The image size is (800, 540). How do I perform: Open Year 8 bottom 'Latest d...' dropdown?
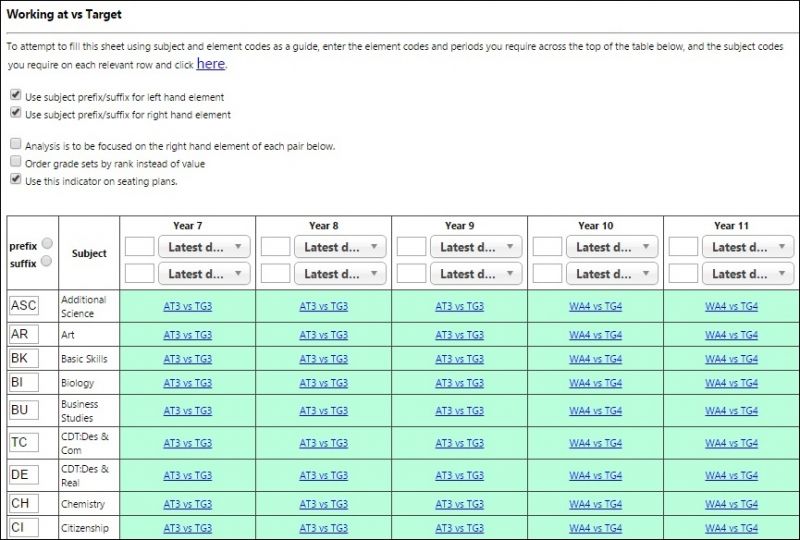pos(340,274)
